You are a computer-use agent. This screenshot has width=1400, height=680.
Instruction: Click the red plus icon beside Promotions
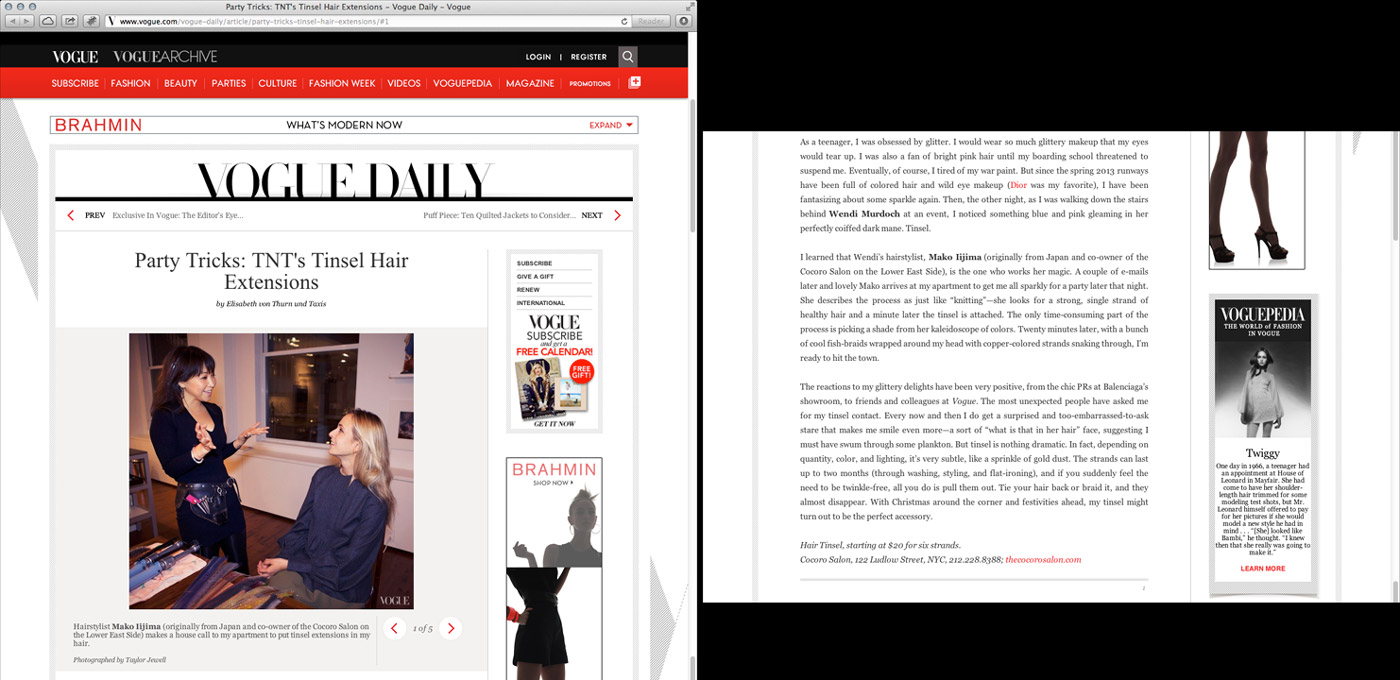(634, 83)
